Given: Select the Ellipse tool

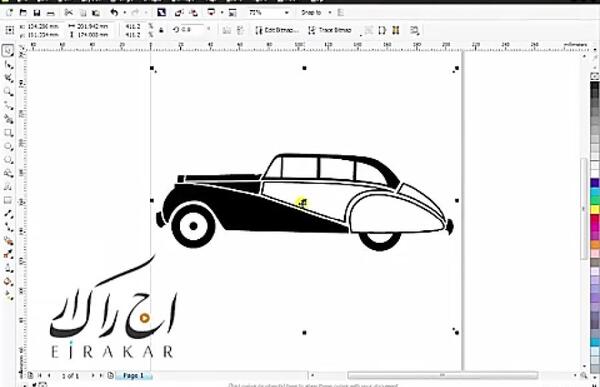Looking at the screenshot, I should click(x=8, y=147).
